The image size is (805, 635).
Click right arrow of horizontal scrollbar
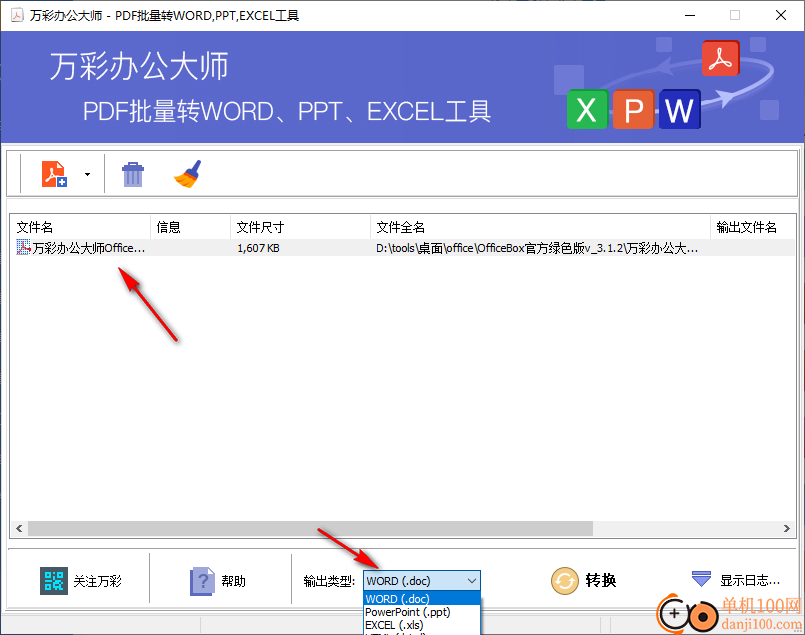click(x=787, y=528)
